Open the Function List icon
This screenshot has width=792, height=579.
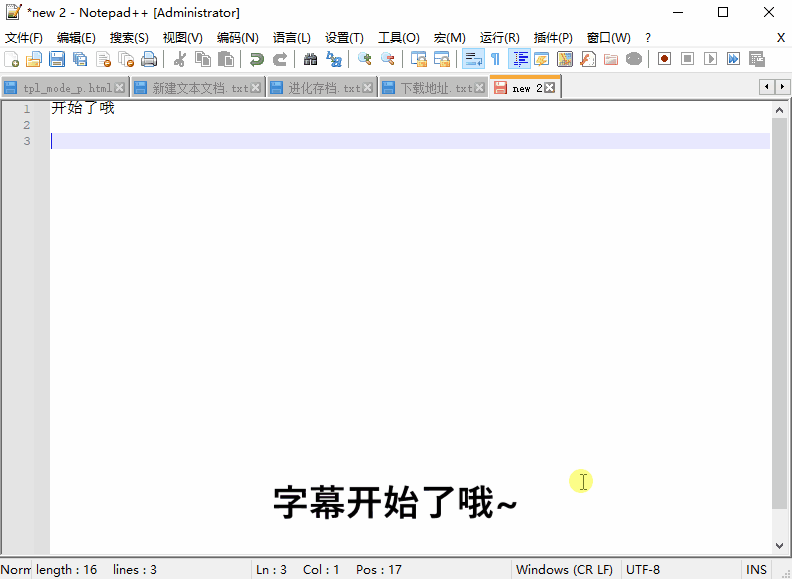tap(587, 59)
